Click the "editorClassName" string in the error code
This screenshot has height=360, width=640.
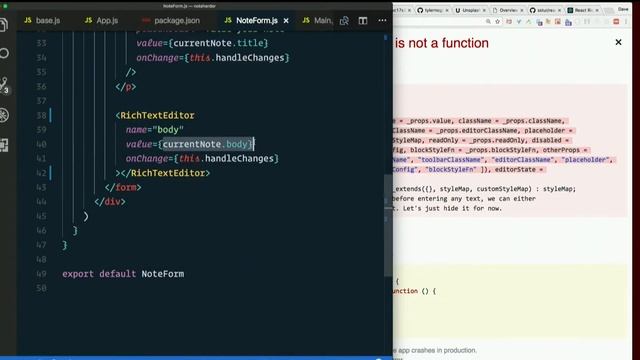(x=522, y=160)
